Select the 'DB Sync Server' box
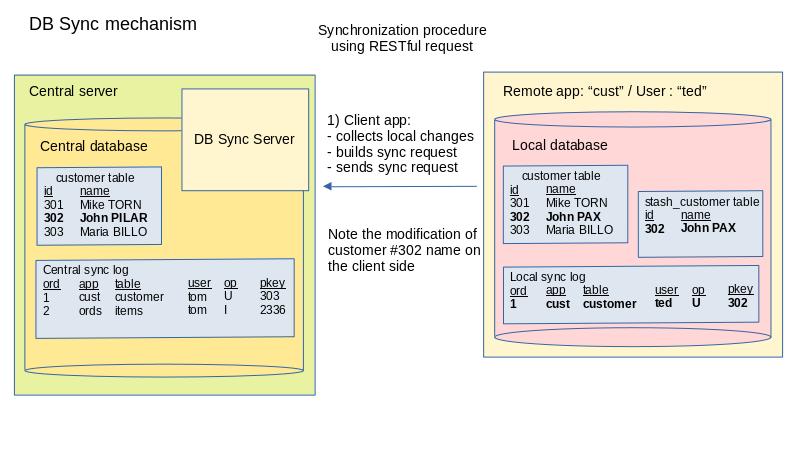Screen dimensions: 800x450 pos(245,139)
